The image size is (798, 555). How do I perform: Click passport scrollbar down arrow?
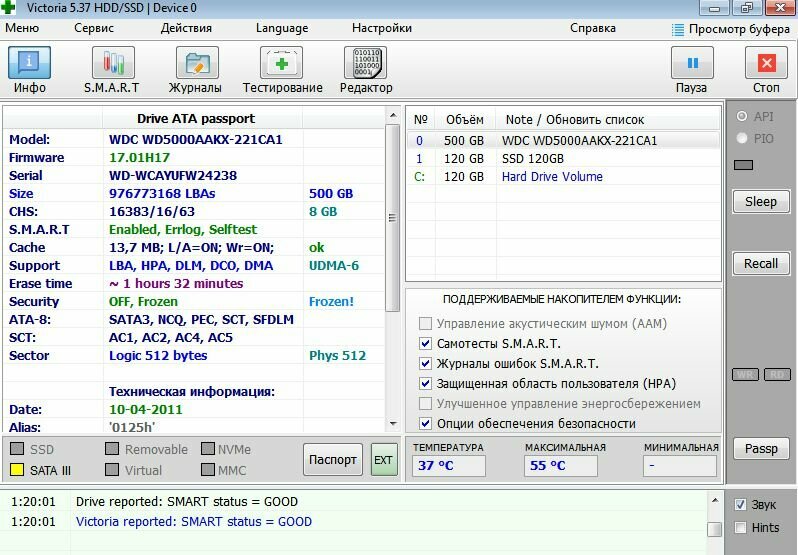click(x=393, y=423)
